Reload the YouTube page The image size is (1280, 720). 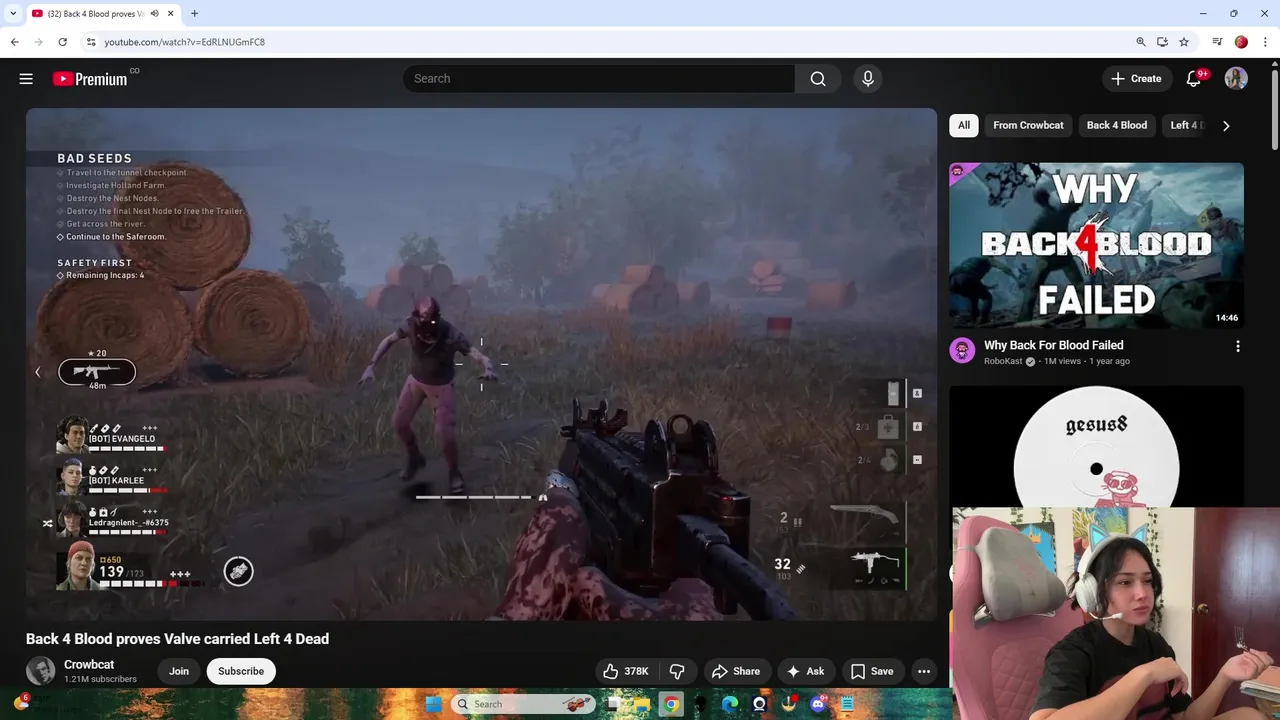[x=62, y=42]
